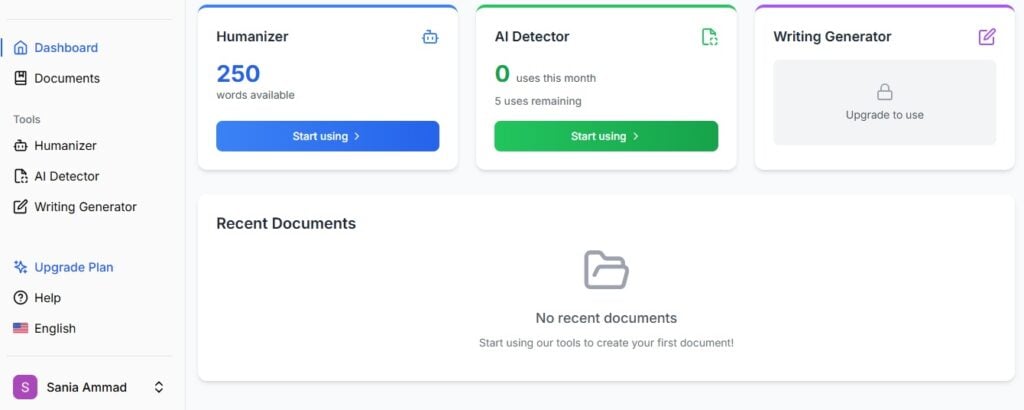Click the file-scan icon beside sidebar AI Detector
This screenshot has width=1024, height=410.
(x=21, y=176)
